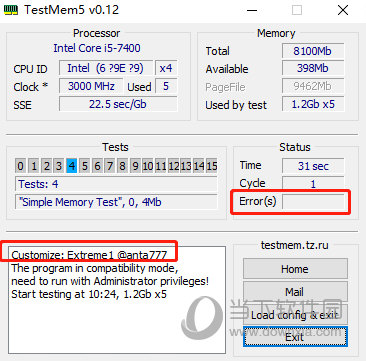
Task: Click the Mail button
Action: [295, 292]
